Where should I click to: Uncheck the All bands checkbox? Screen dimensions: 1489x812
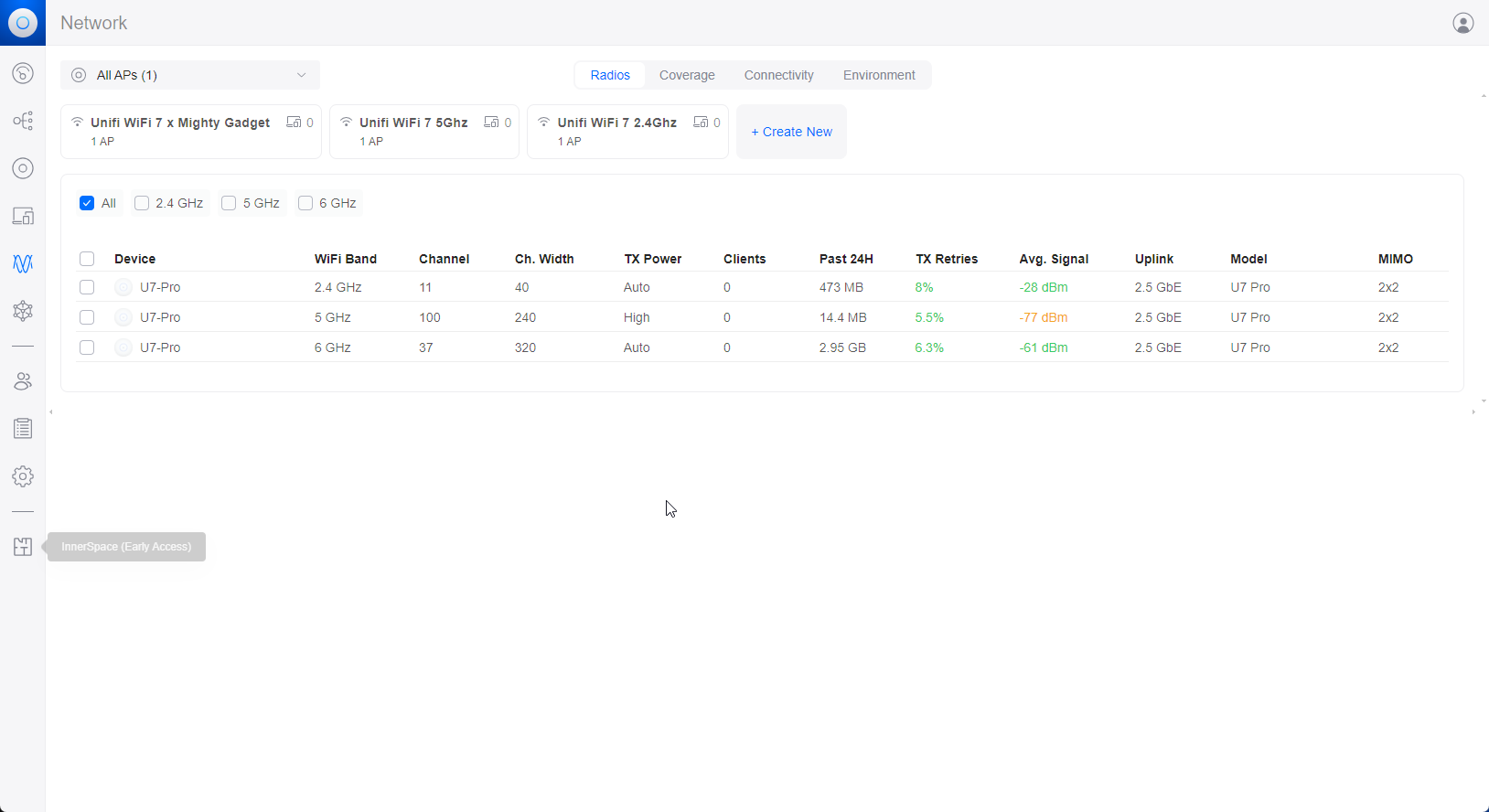click(87, 203)
